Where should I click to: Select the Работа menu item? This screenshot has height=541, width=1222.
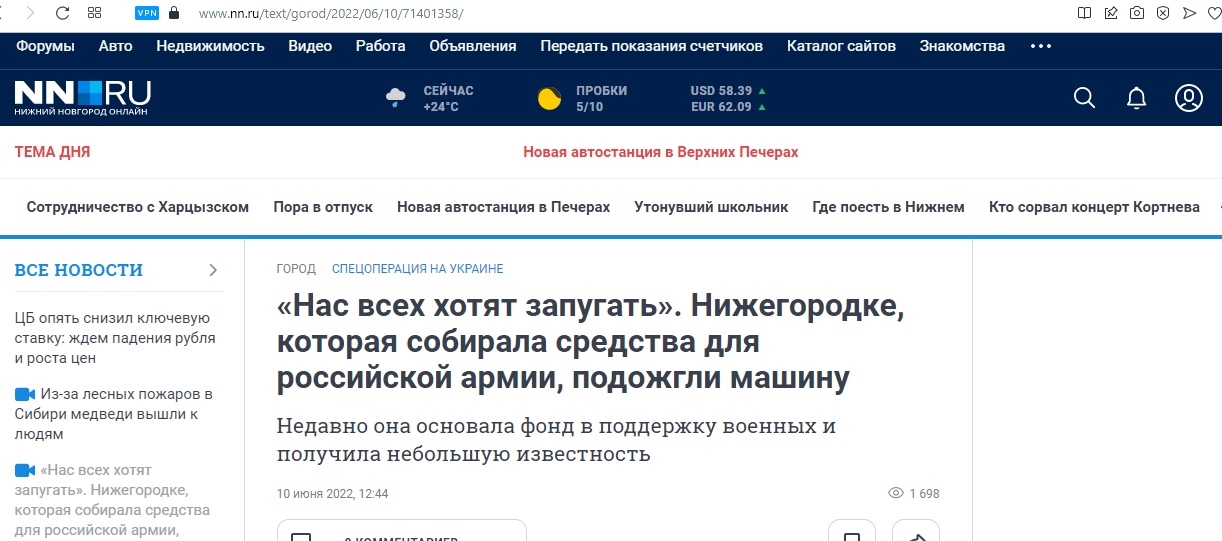tap(380, 46)
